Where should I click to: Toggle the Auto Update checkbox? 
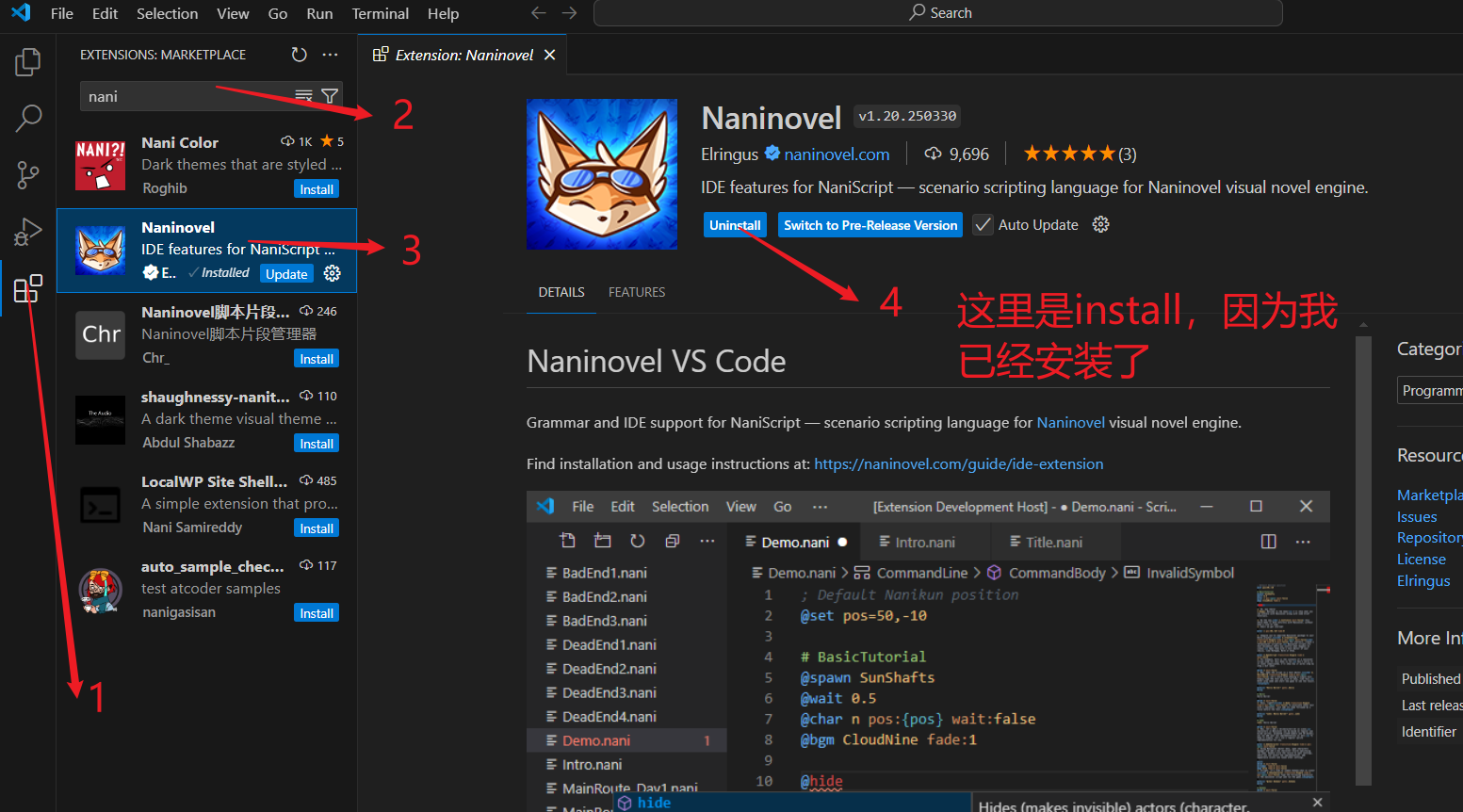tap(983, 225)
